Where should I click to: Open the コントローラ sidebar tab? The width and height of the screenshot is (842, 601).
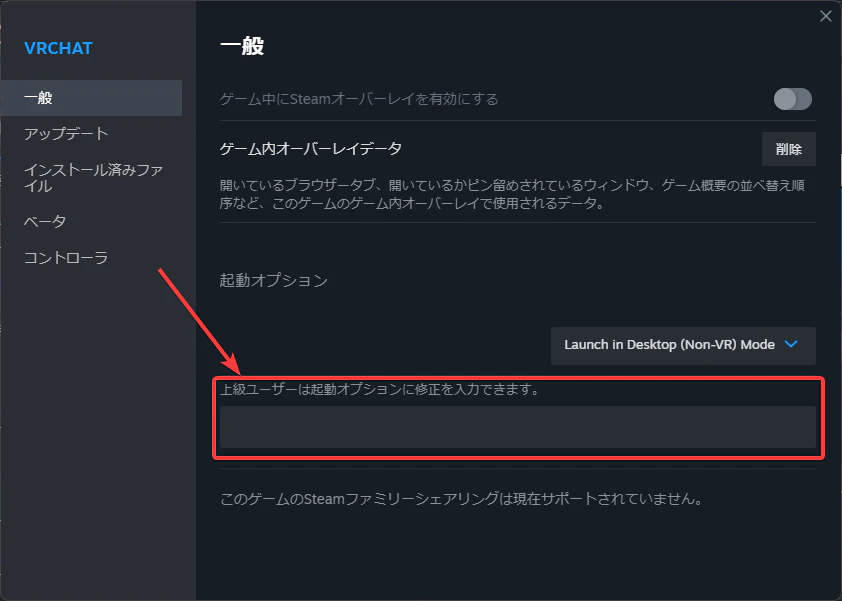(x=66, y=258)
